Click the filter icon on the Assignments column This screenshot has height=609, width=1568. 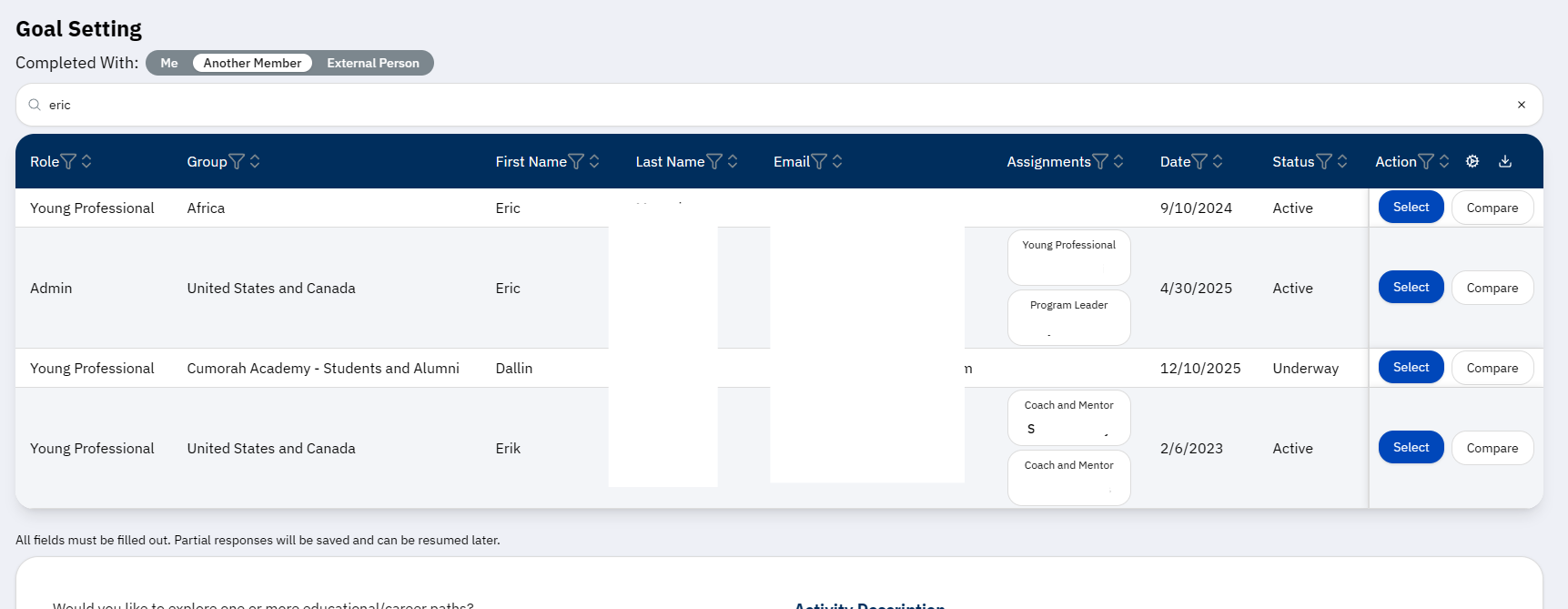(1099, 161)
